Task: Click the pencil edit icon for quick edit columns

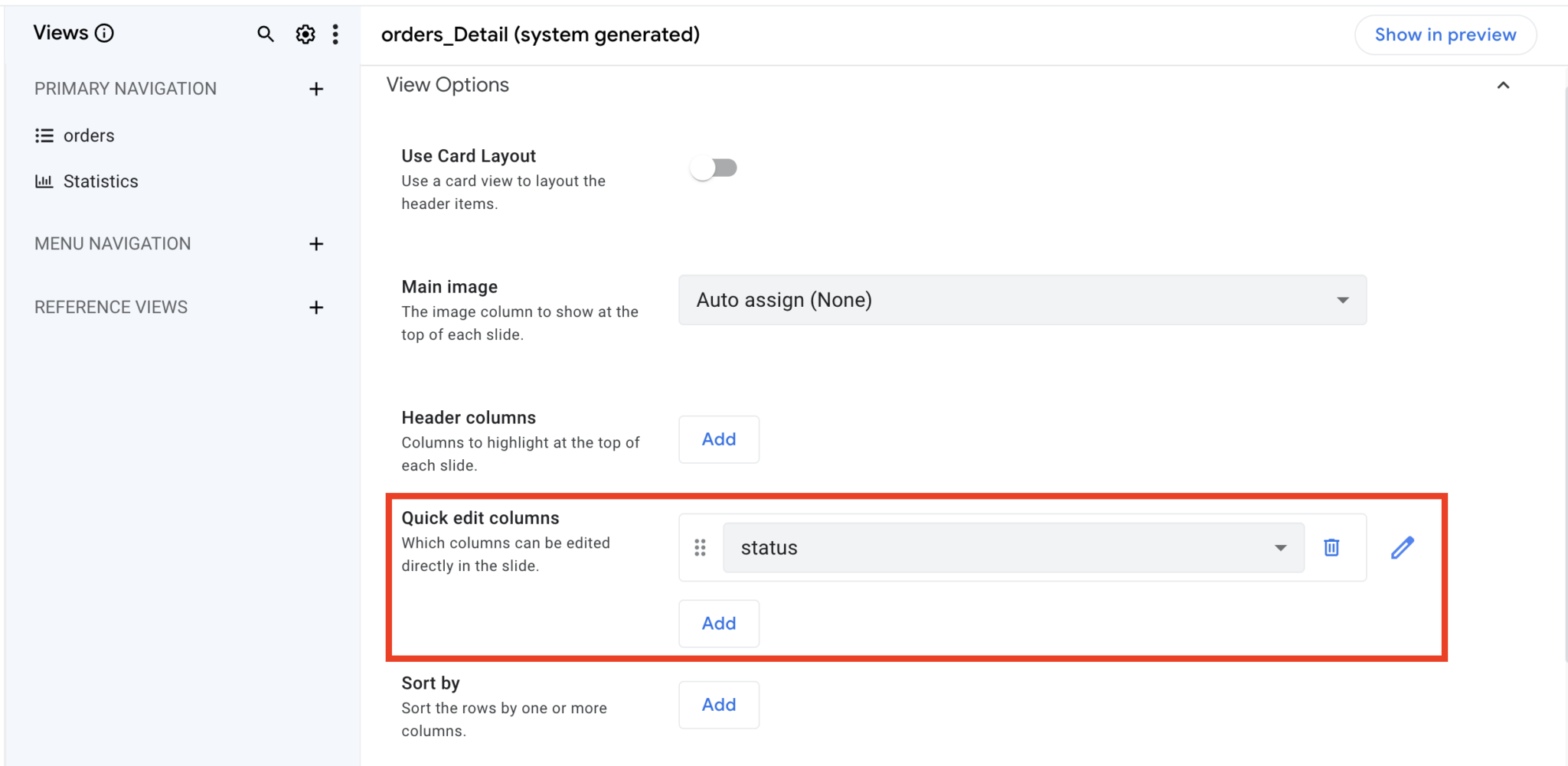Action: (x=1402, y=547)
